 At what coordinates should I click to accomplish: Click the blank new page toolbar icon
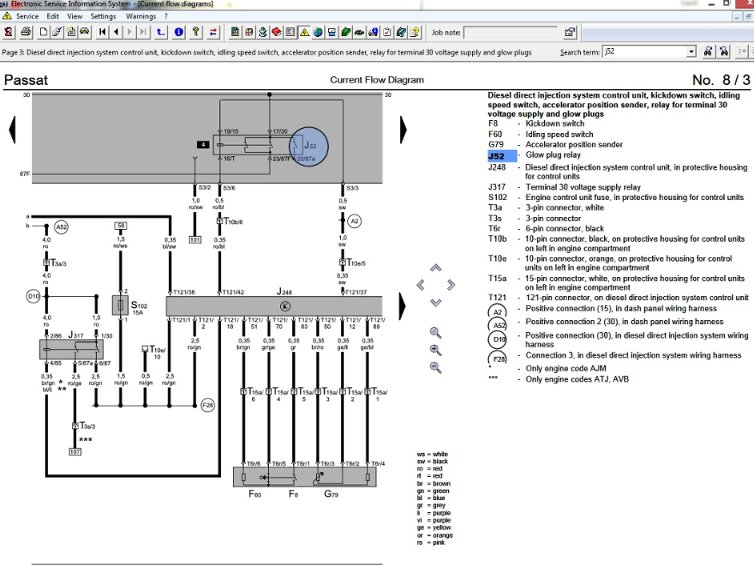43,32
